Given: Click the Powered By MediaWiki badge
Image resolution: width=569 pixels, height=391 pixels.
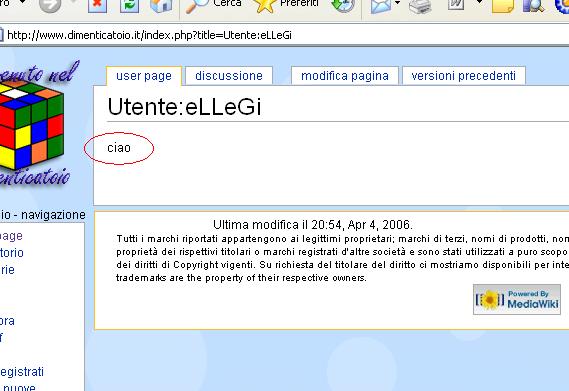Looking at the screenshot, I should pos(517,300).
